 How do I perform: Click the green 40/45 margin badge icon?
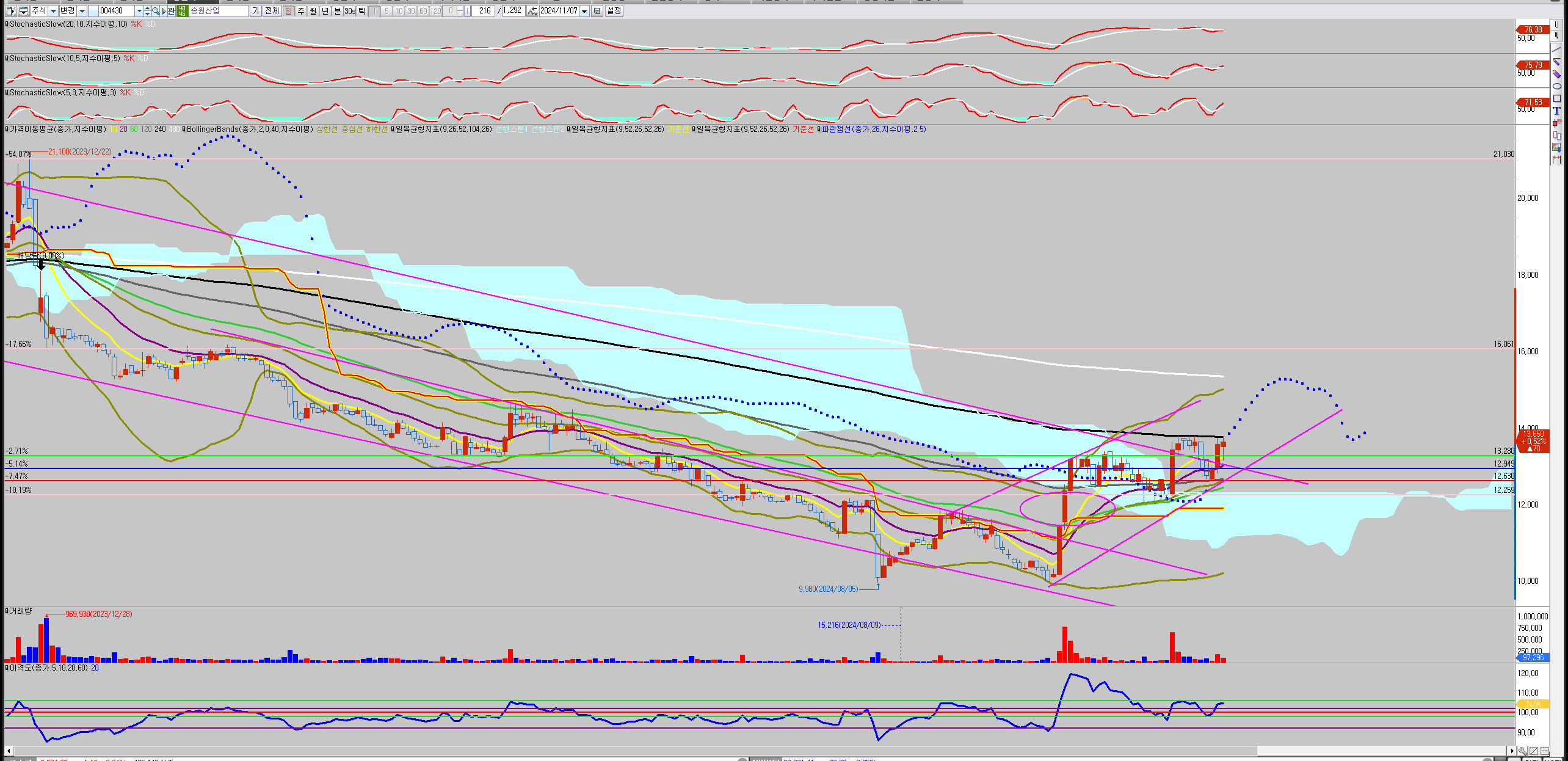pos(182,11)
